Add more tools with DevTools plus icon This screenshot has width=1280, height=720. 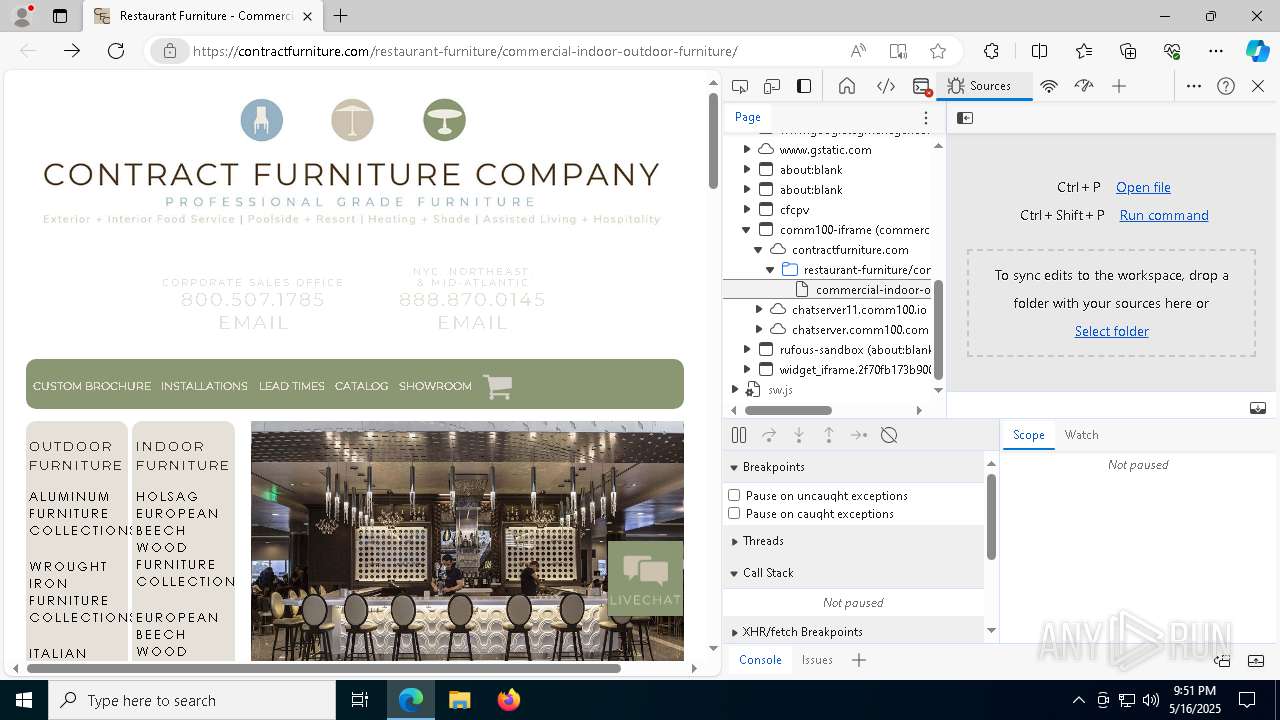1119,86
